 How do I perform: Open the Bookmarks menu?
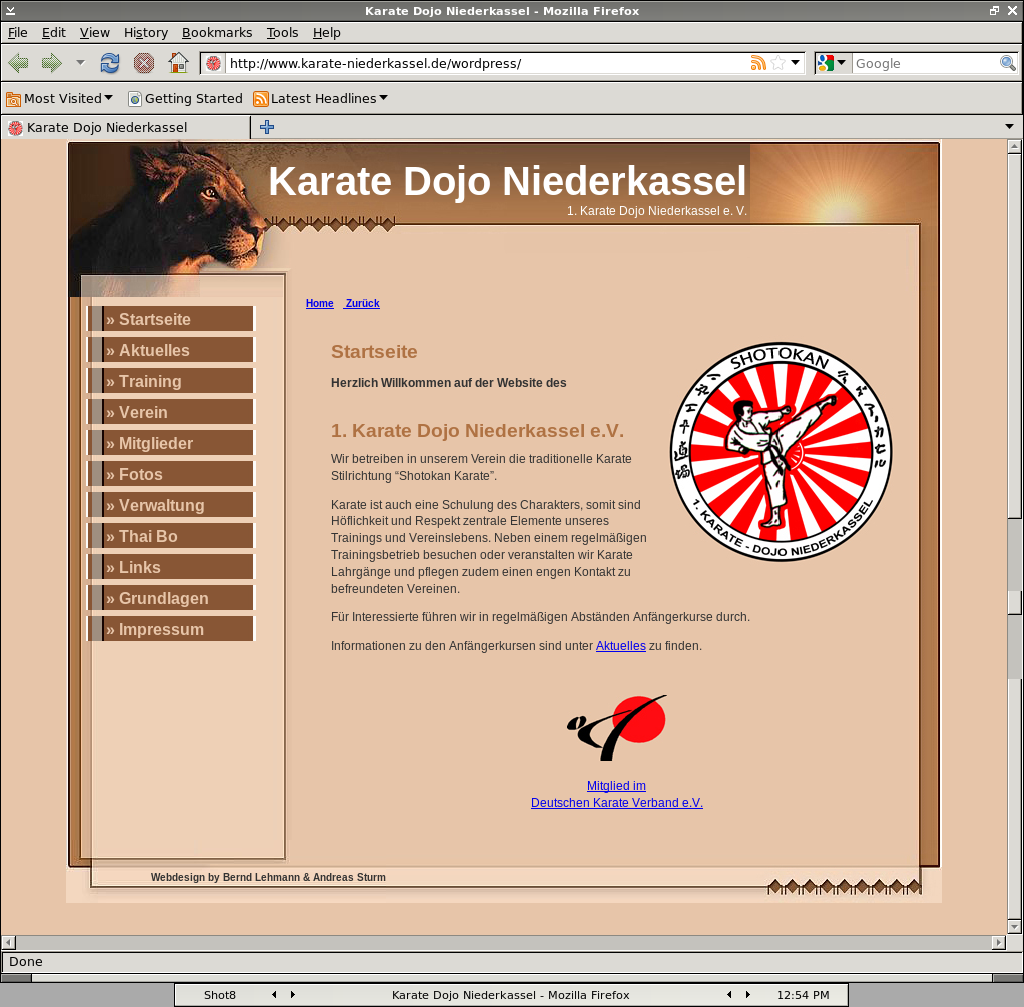[x=217, y=32]
